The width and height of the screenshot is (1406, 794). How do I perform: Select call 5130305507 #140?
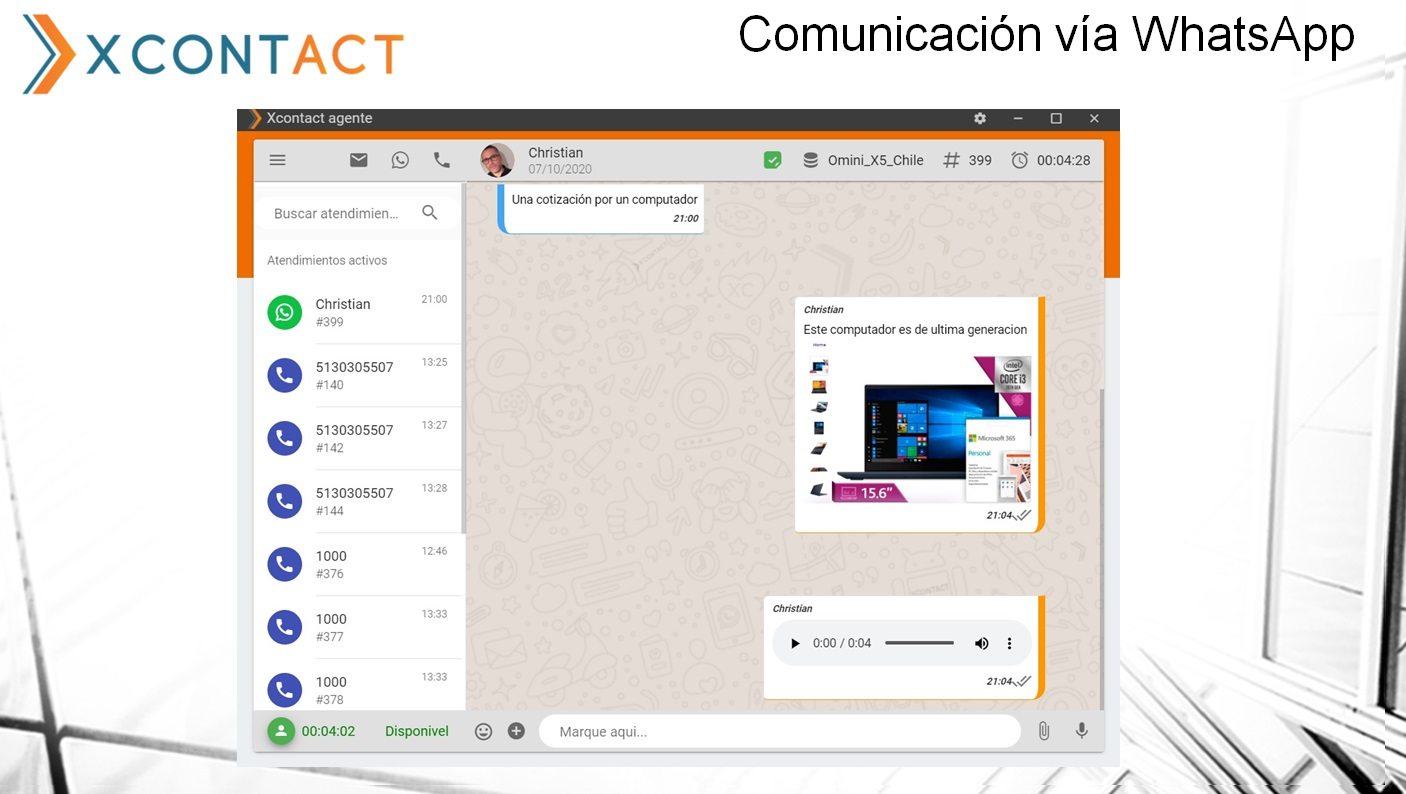point(358,375)
